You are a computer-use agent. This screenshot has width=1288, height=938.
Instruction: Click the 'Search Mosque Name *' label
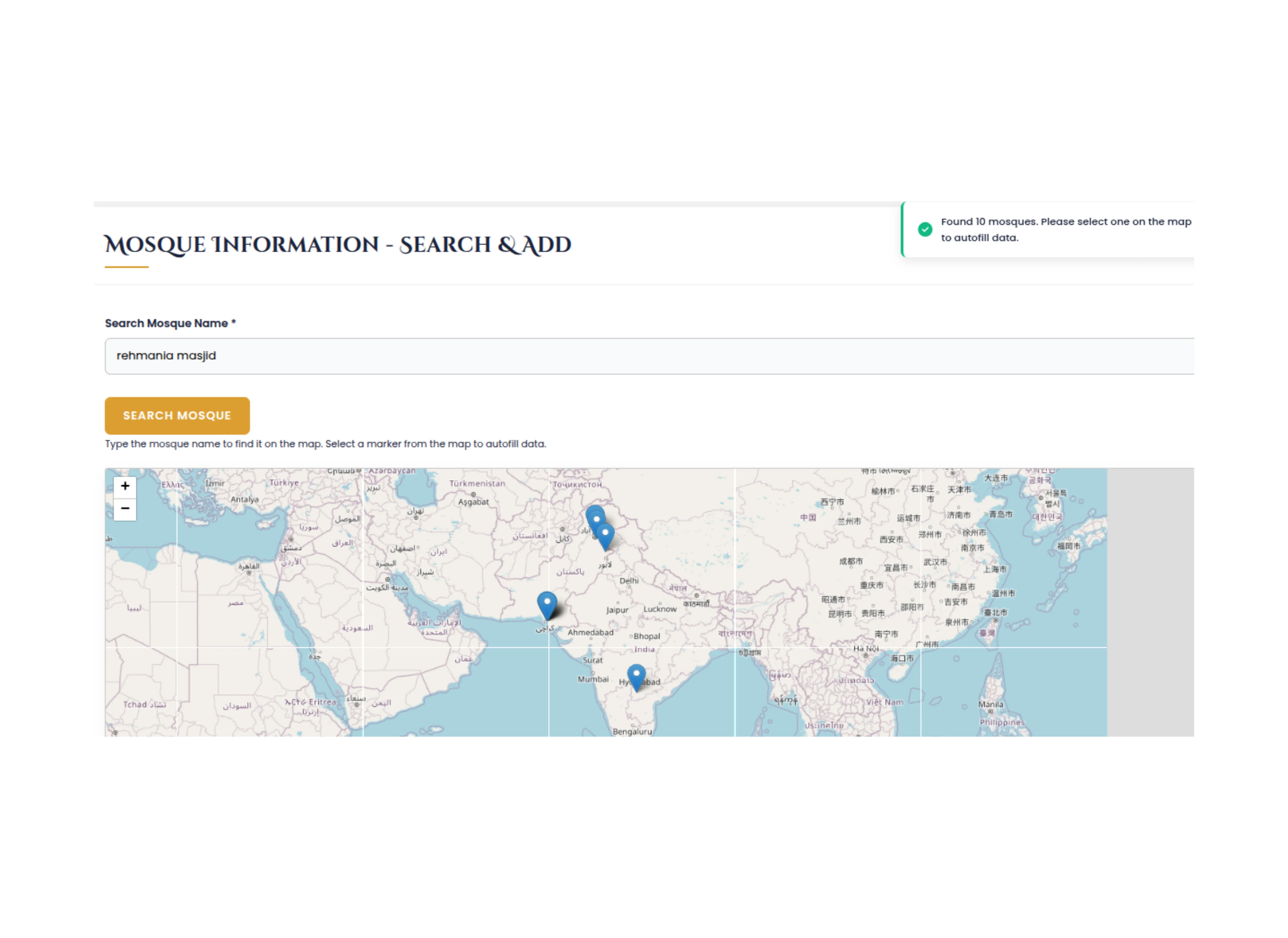click(x=170, y=323)
